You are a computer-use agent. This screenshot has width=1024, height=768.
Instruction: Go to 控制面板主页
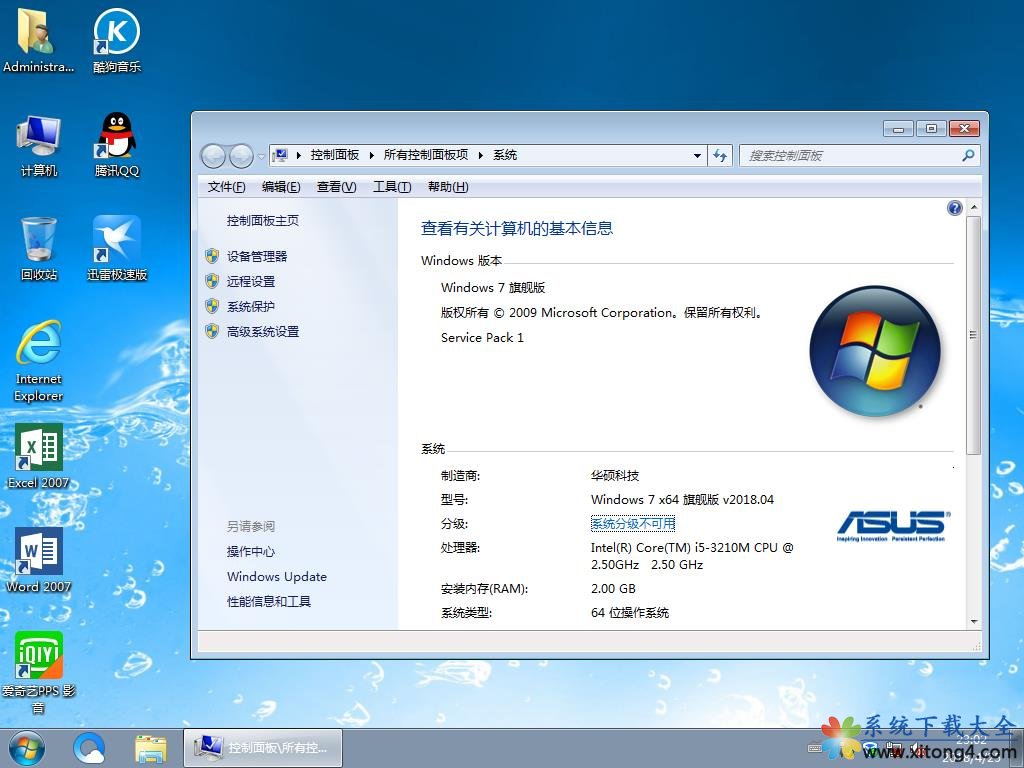[x=263, y=221]
